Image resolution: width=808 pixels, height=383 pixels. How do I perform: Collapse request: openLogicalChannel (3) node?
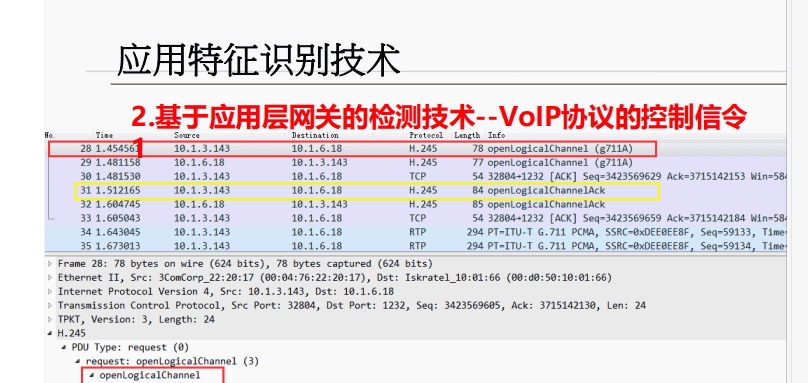coord(78,361)
